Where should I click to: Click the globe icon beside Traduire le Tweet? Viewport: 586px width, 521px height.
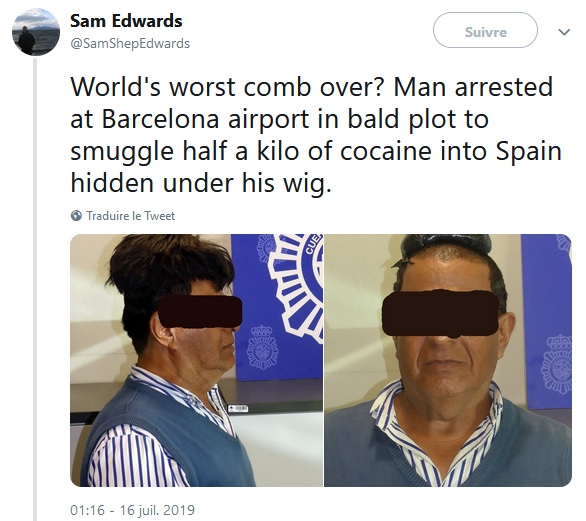point(76,216)
